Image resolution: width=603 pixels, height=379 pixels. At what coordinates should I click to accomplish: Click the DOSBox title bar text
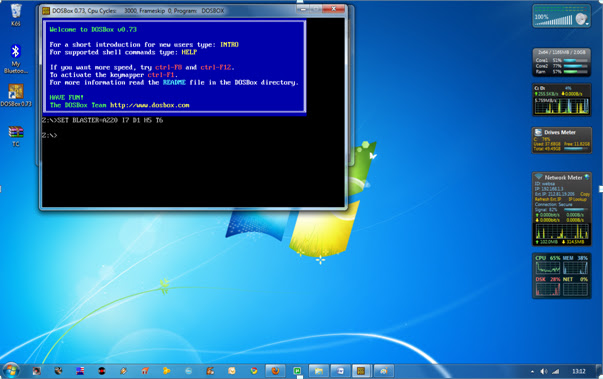(138, 11)
